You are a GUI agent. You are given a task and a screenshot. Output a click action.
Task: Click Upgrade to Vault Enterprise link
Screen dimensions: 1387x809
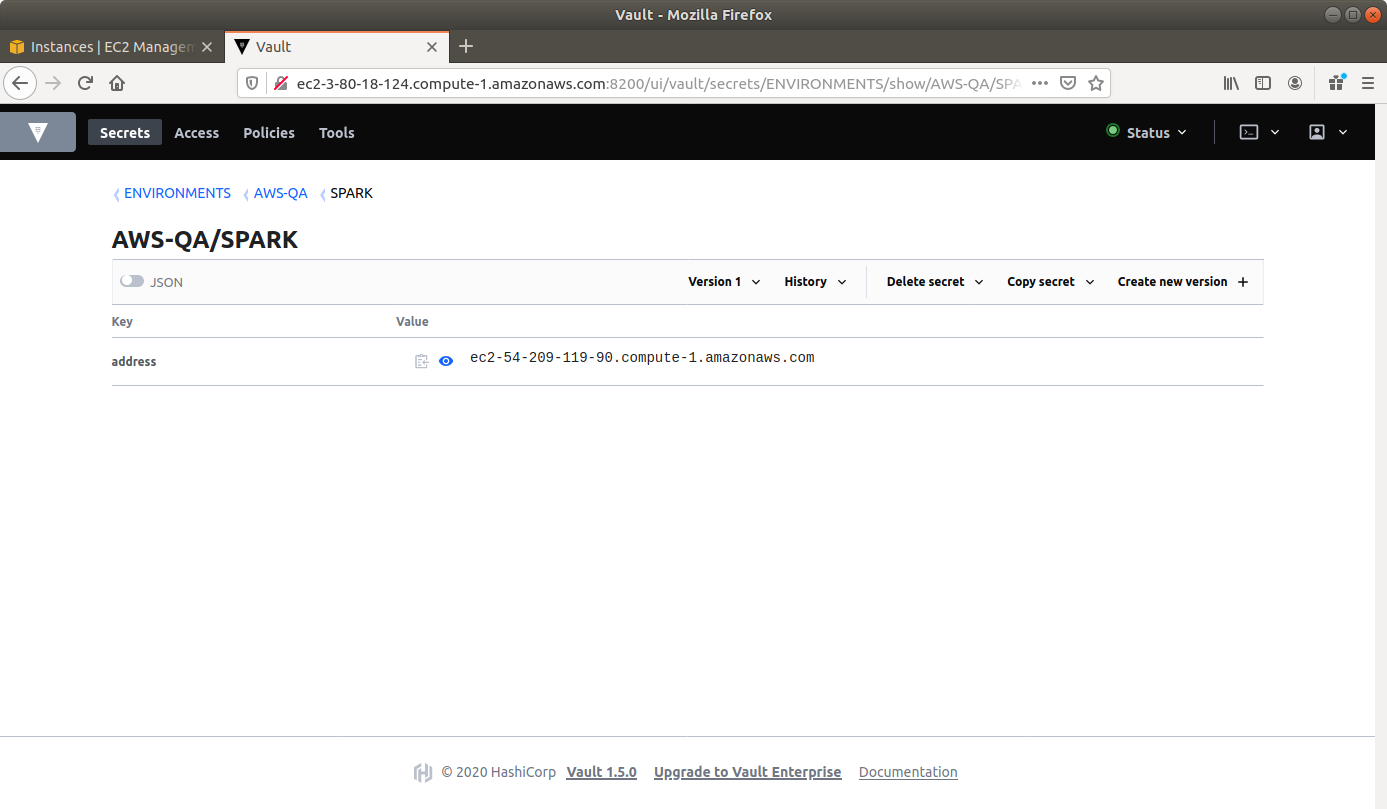pos(748,772)
